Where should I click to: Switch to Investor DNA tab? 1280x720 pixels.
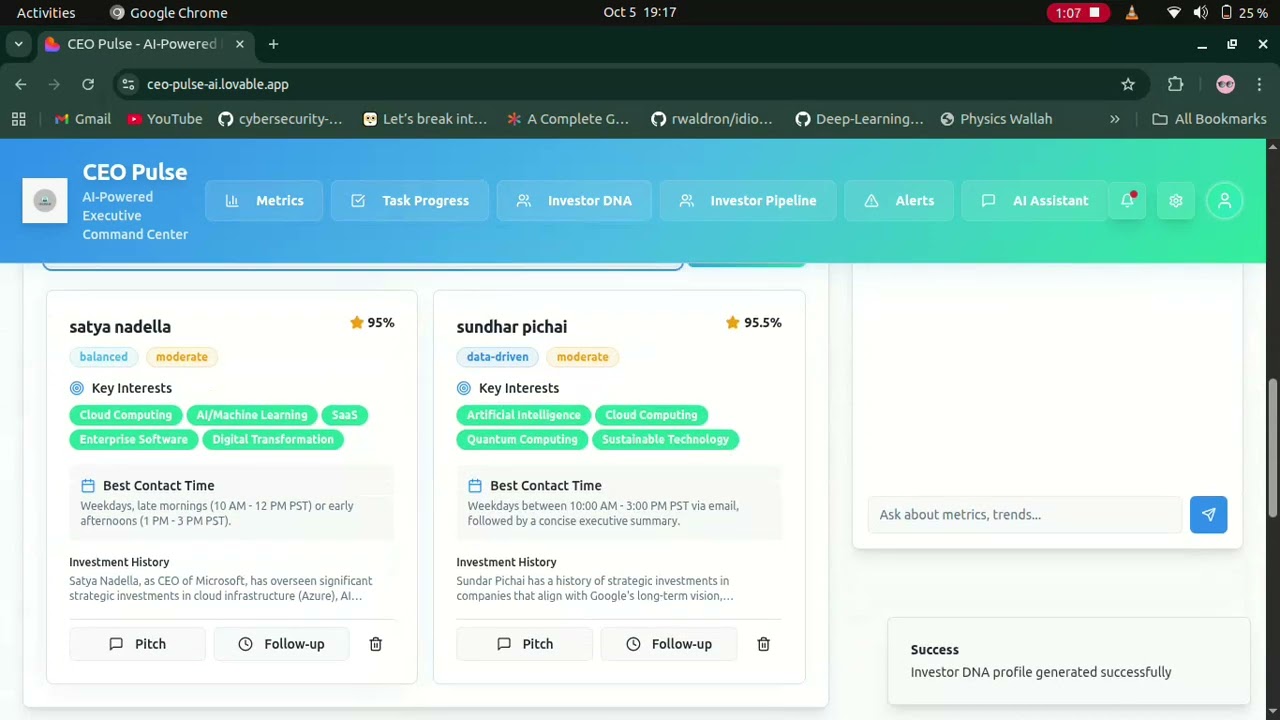coord(574,201)
